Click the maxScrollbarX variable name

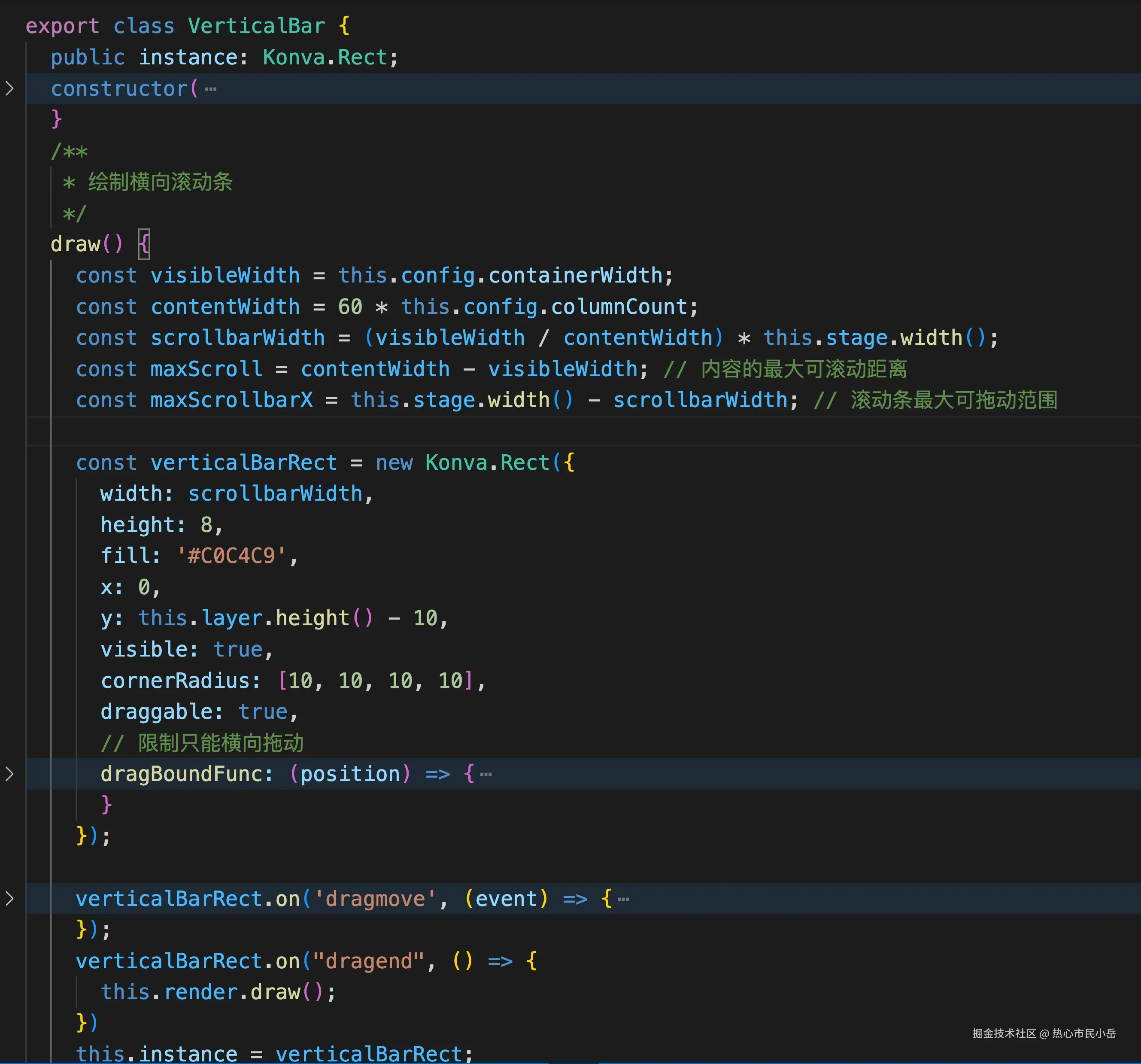point(231,400)
